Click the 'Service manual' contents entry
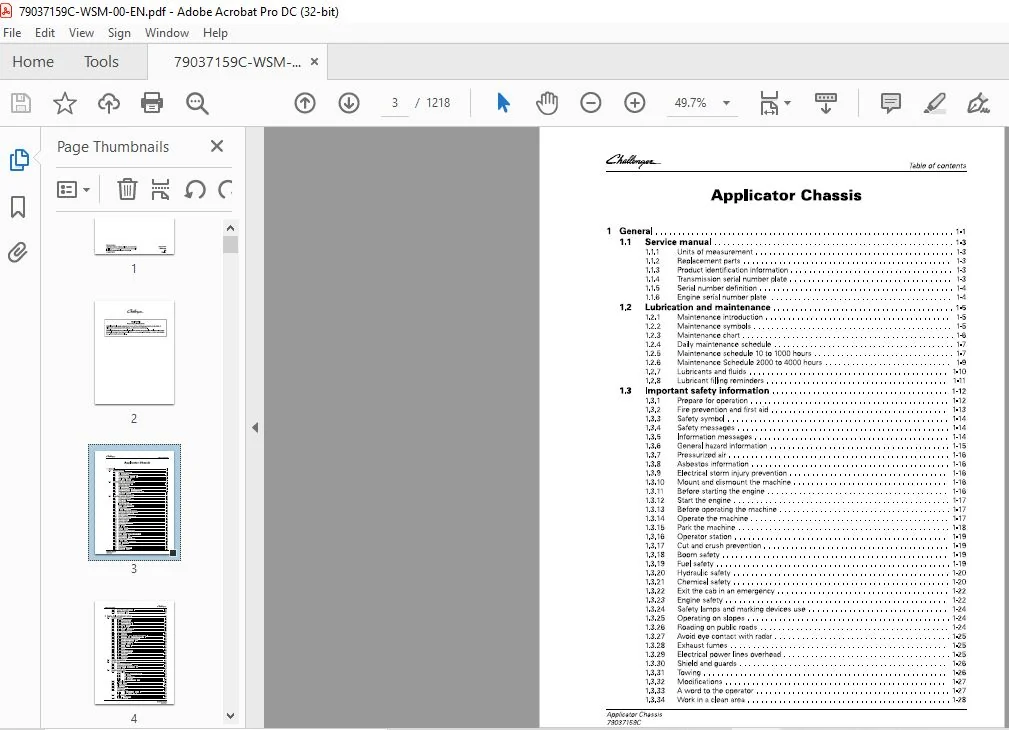Viewport: 1009px width, 730px height. click(x=678, y=242)
